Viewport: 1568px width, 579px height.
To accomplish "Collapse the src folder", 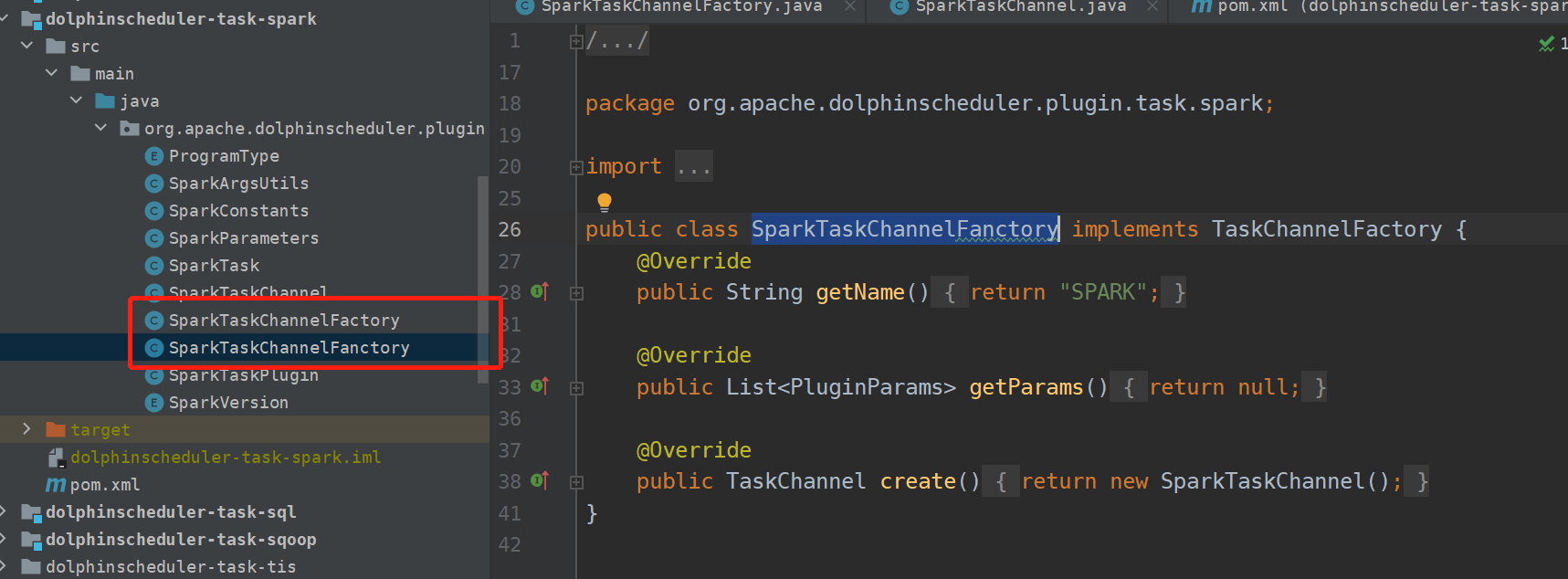I will click(x=27, y=45).
